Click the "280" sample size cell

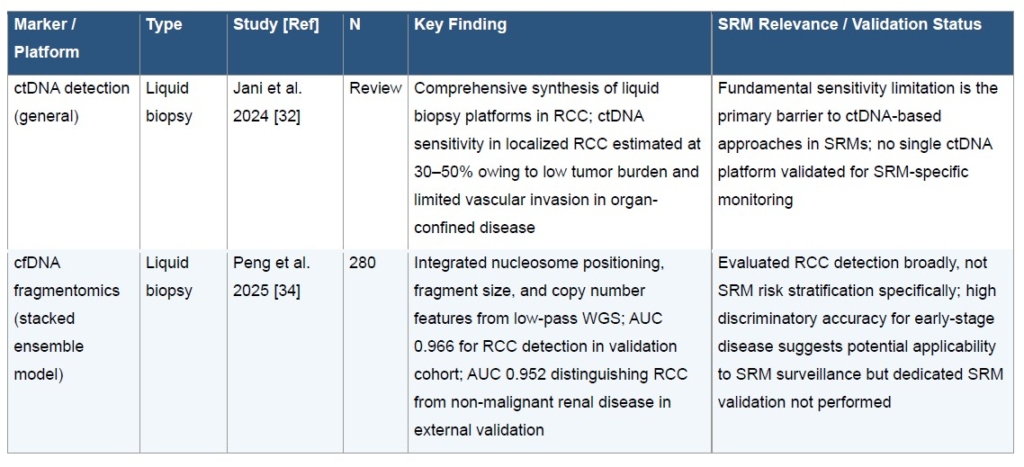pos(362,264)
